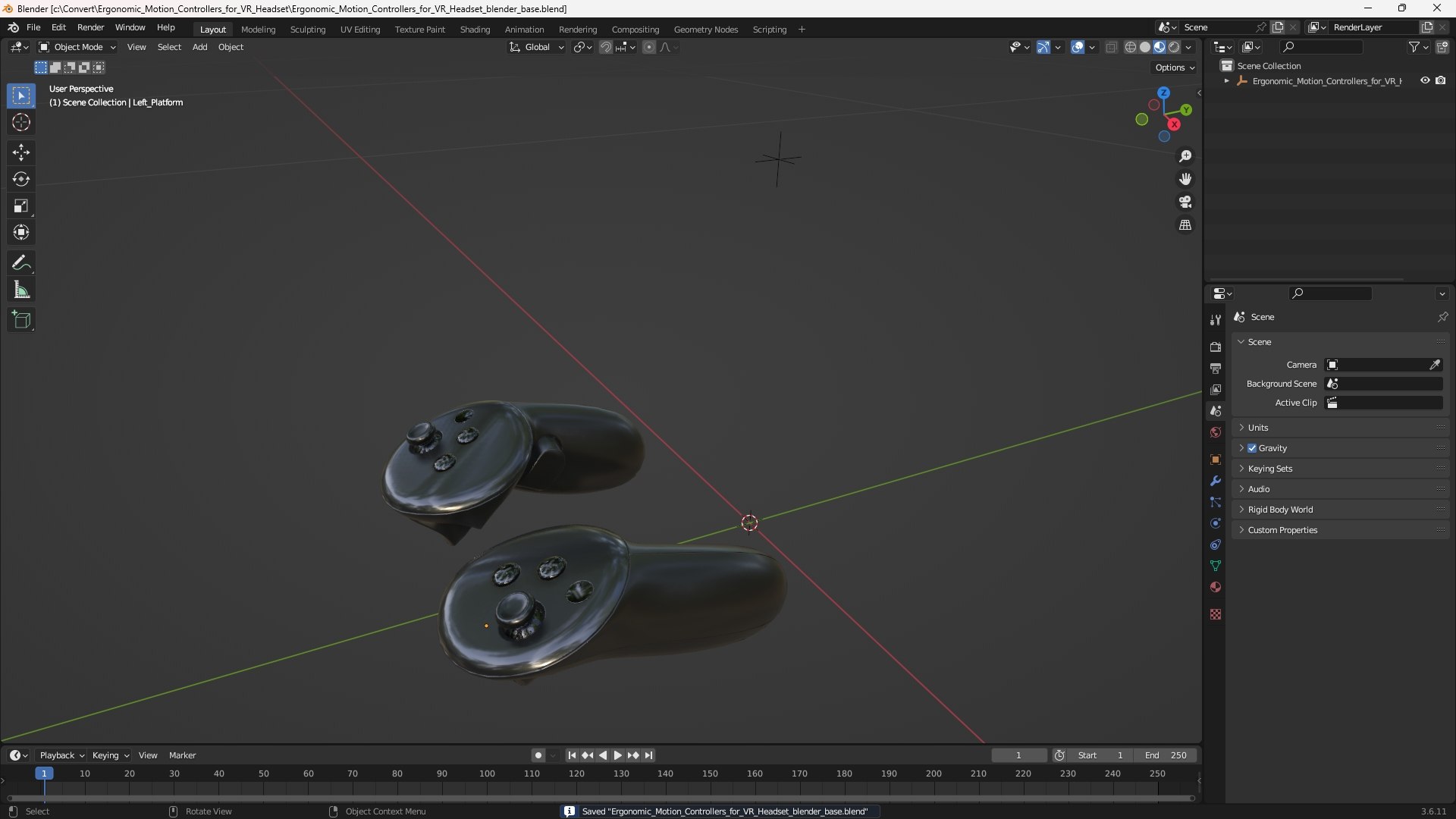Open the Object Mode dropdown

(77, 47)
